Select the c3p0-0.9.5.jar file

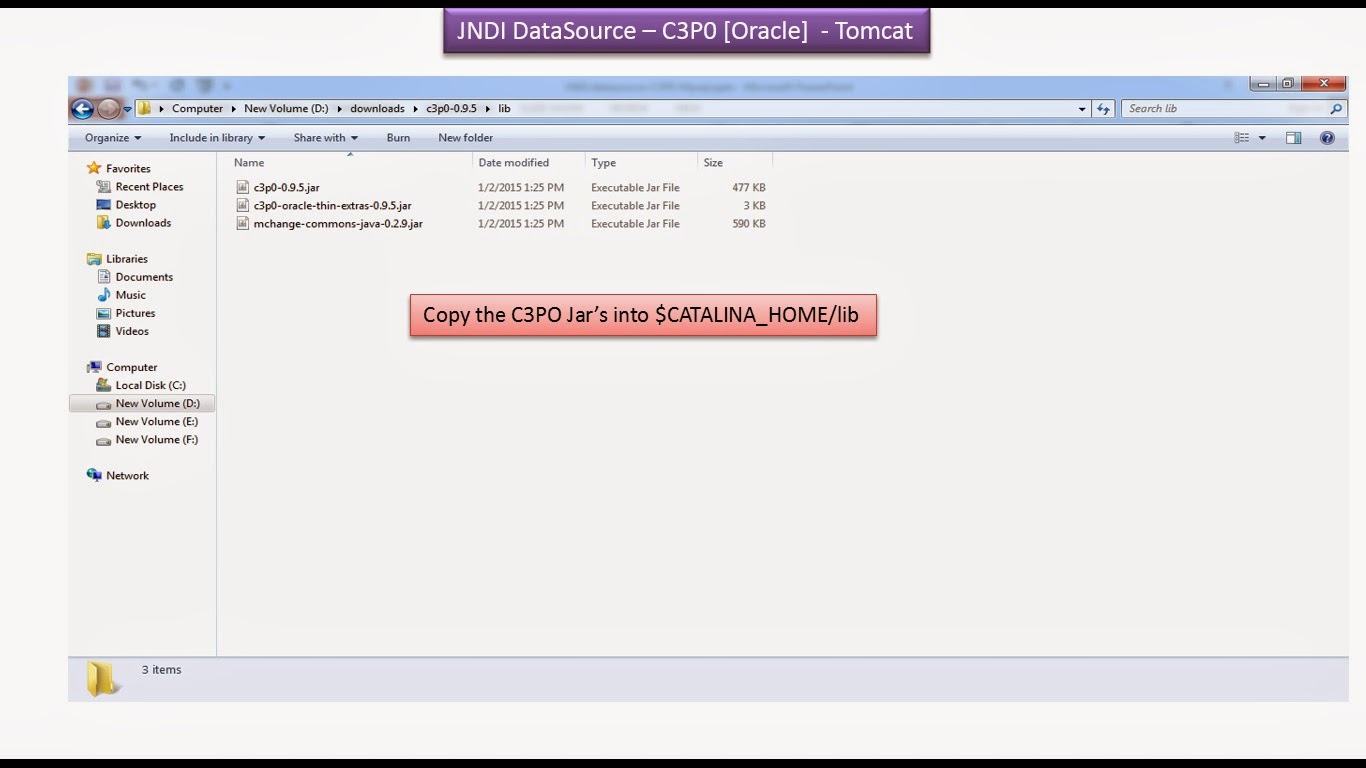[287, 187]
